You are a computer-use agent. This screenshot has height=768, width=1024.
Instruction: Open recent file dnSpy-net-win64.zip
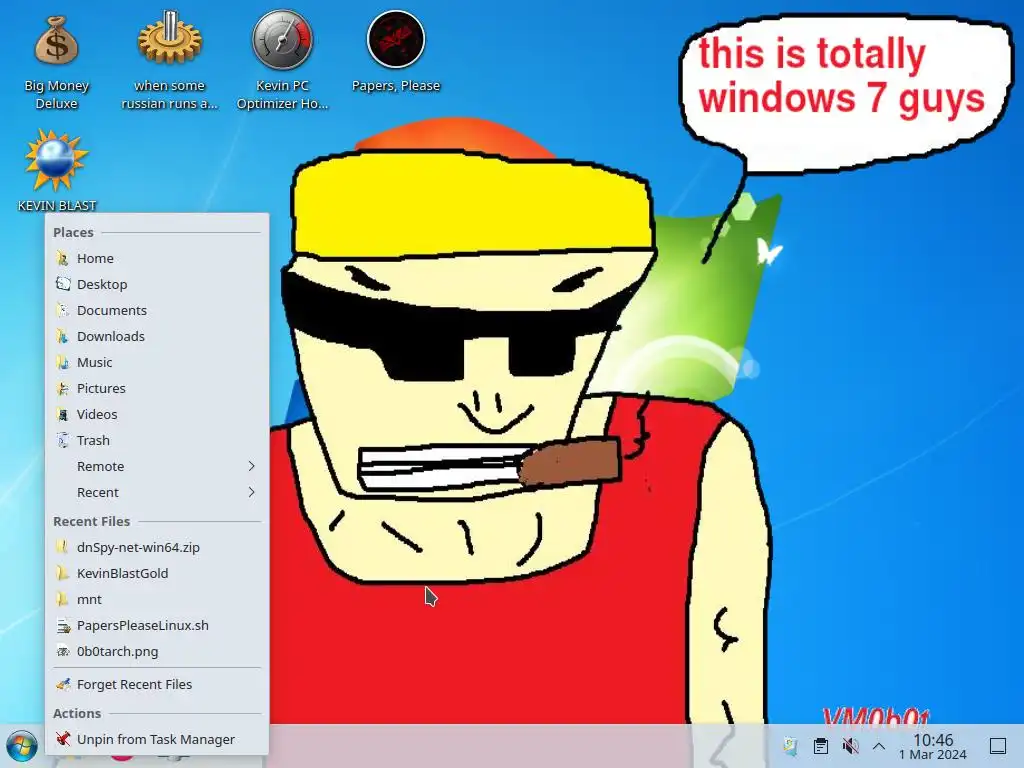tap(157, 547)
